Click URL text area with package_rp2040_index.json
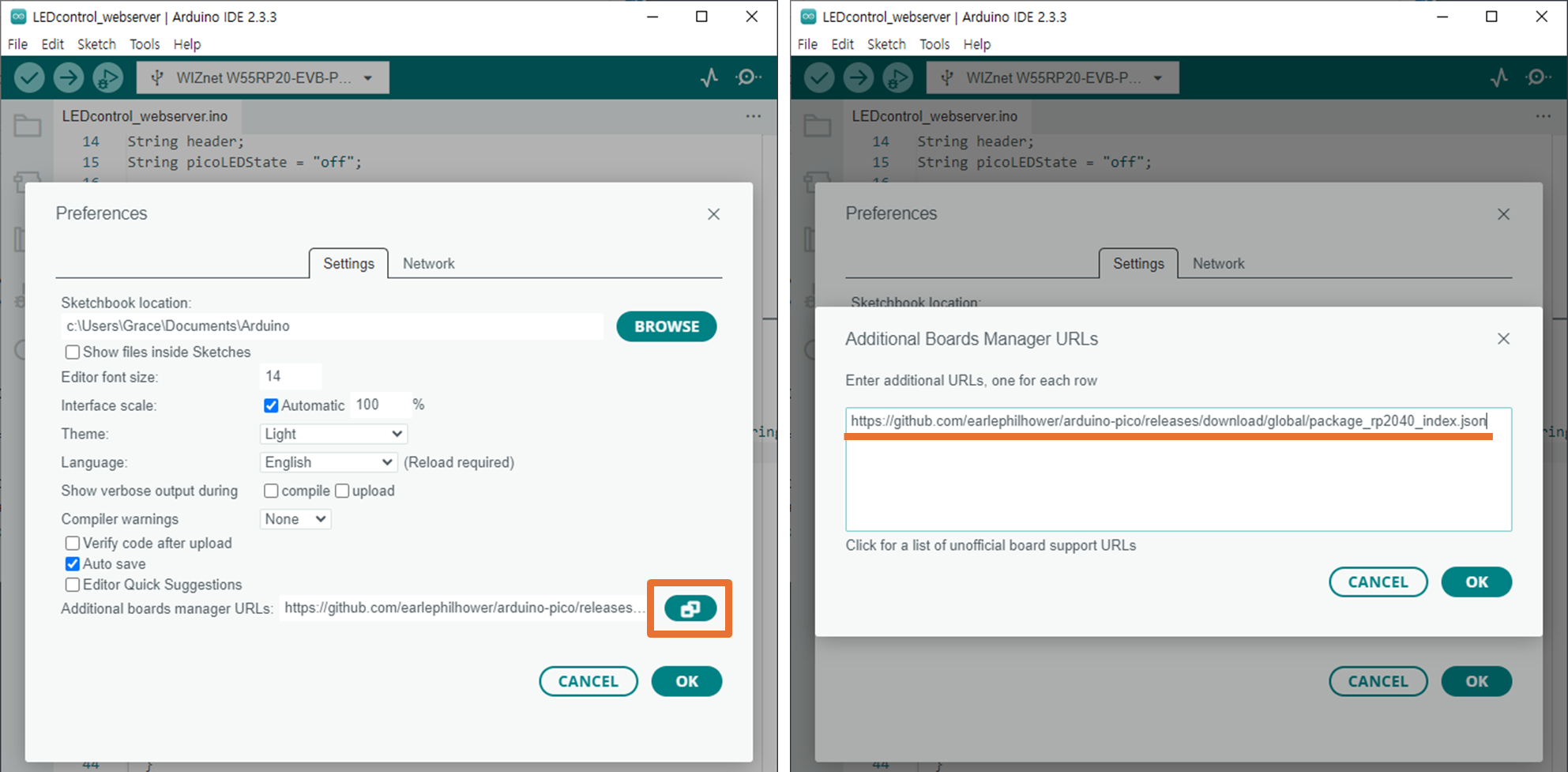1568x772 pixels. [1179, 469]
